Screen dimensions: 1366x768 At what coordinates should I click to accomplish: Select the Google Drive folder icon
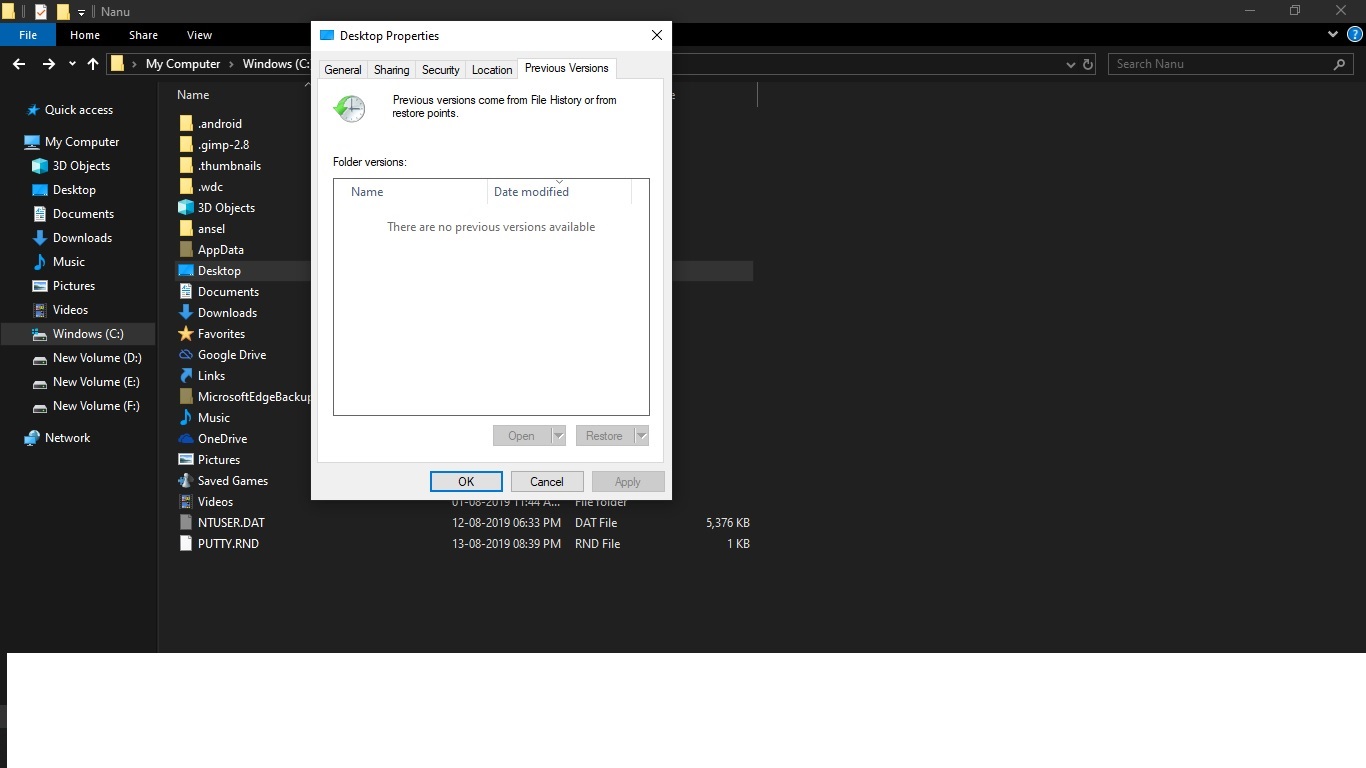pos(185,355)
